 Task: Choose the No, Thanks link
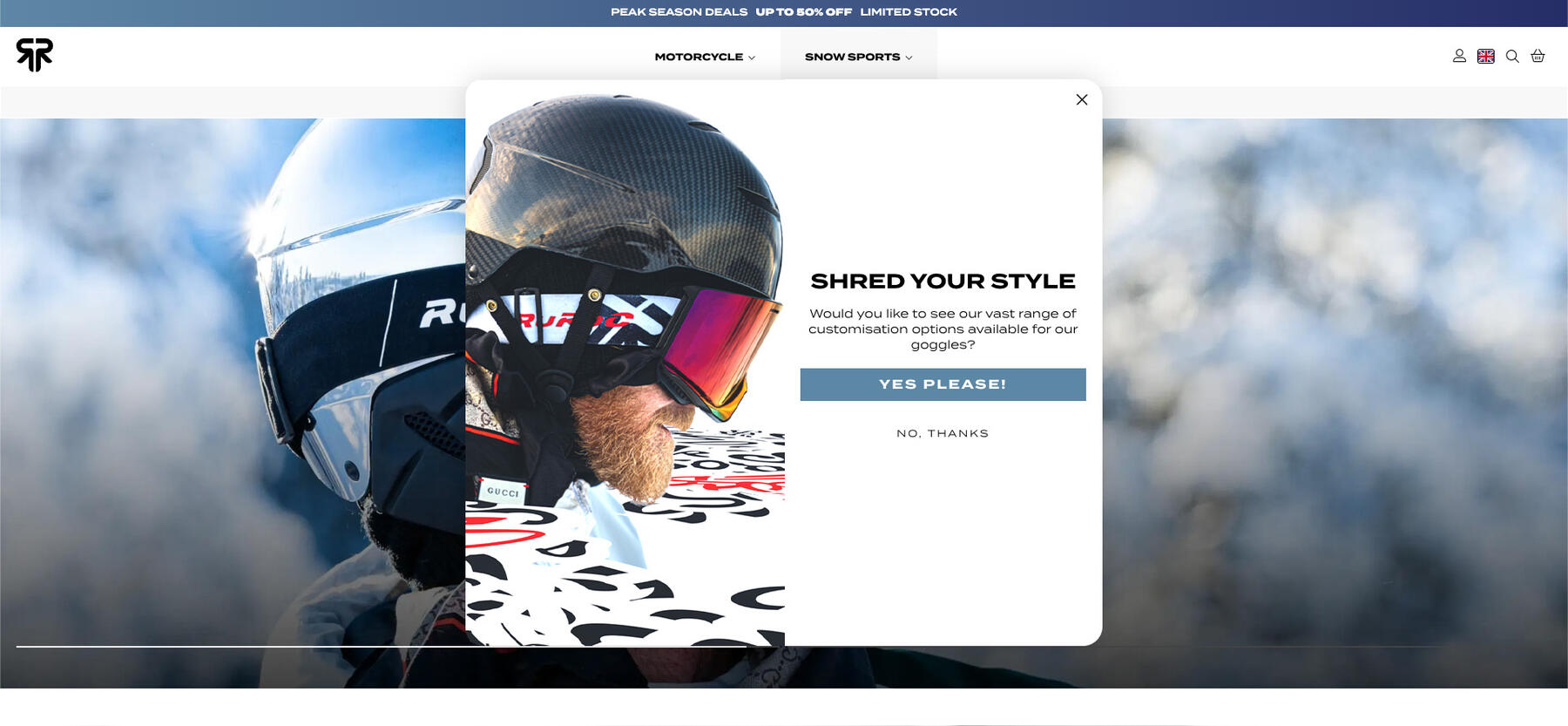[943, 433]
